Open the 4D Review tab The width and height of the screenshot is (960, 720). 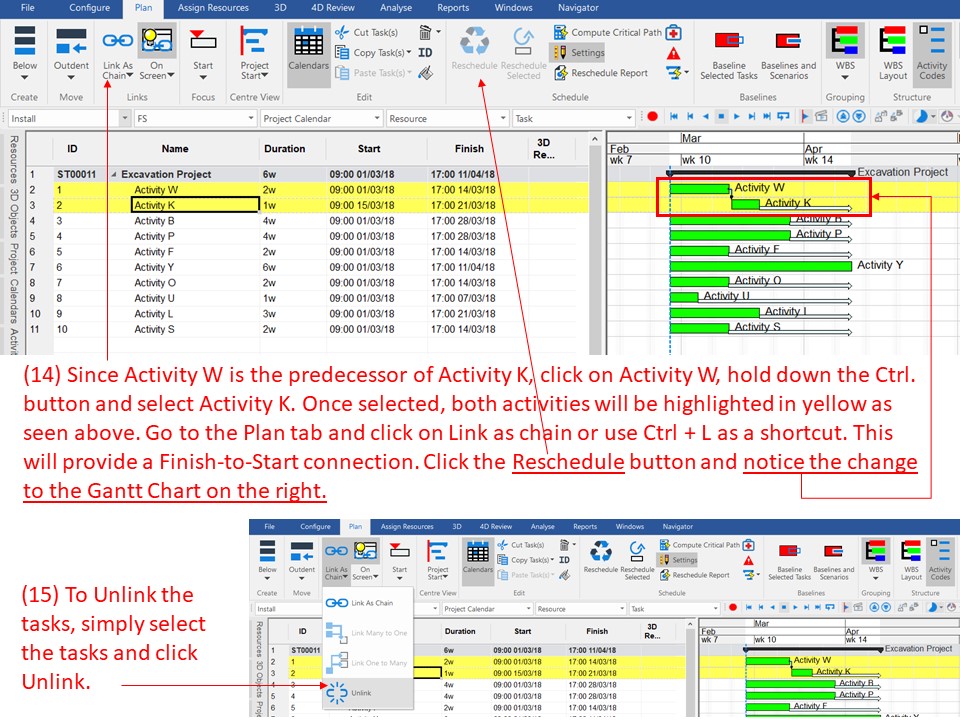(x=332, y=7)
